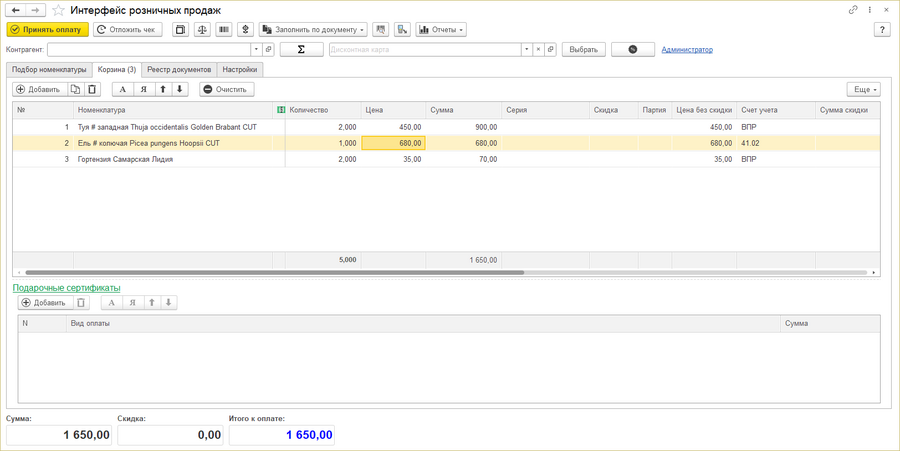Click the help question mark button
The width and height of the screenshot is (900, 451).
coord(882,30)
